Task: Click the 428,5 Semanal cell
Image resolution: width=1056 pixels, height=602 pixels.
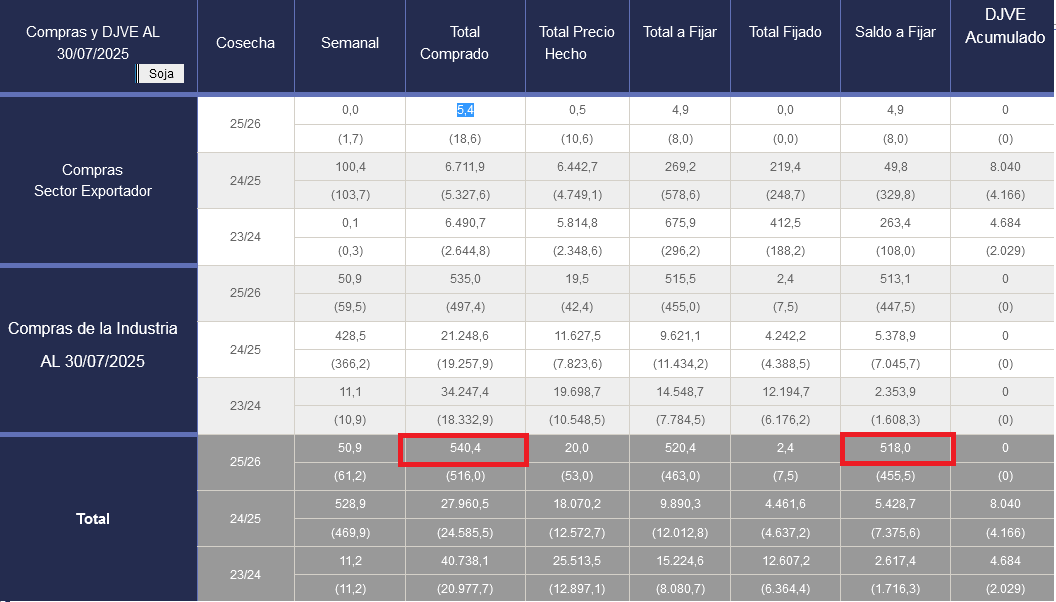Action: (x=350, y=335)
